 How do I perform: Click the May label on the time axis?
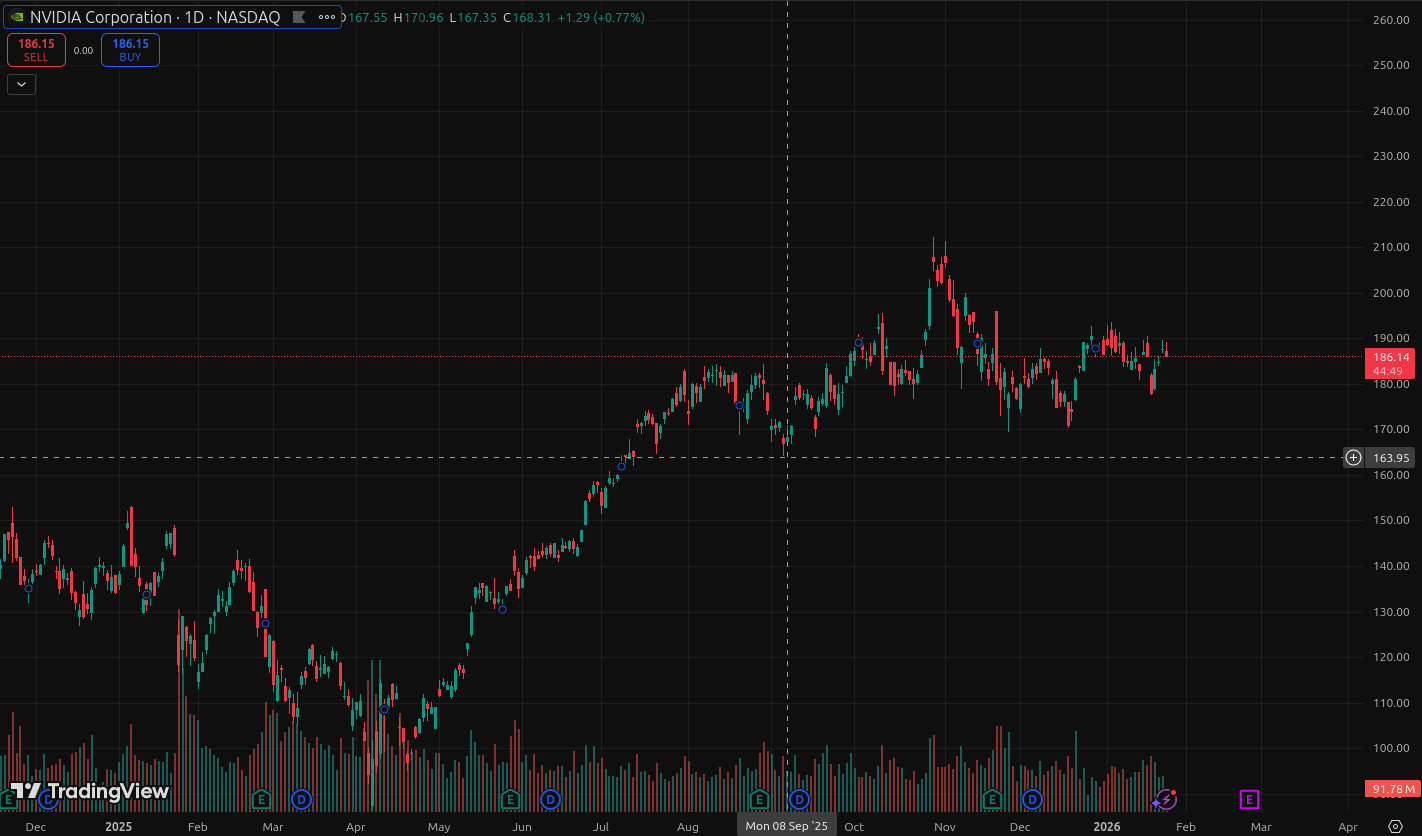pos(439,827)
